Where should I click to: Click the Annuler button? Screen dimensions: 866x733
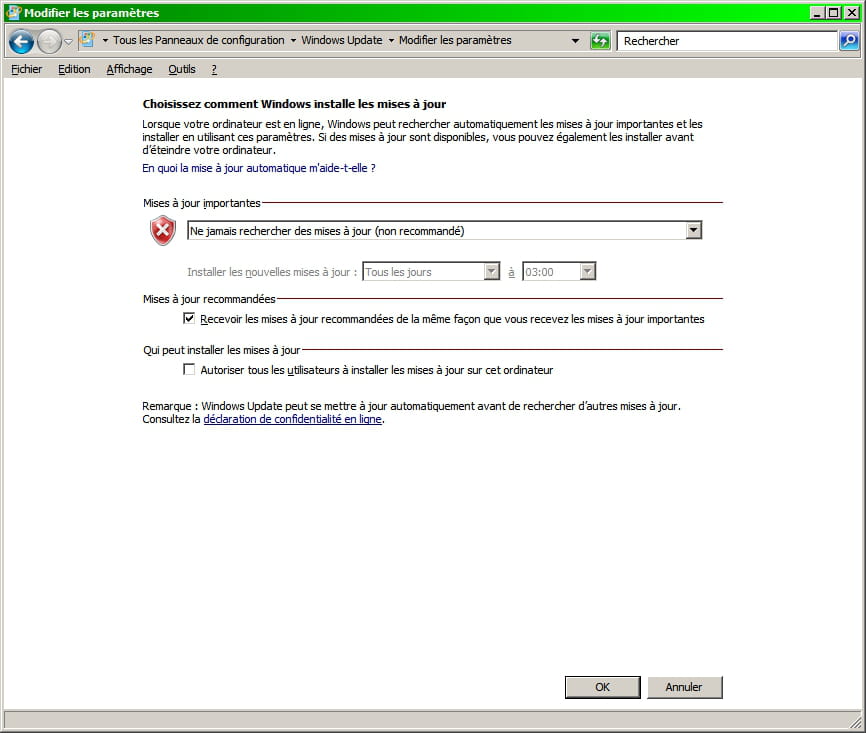[684, 687]
